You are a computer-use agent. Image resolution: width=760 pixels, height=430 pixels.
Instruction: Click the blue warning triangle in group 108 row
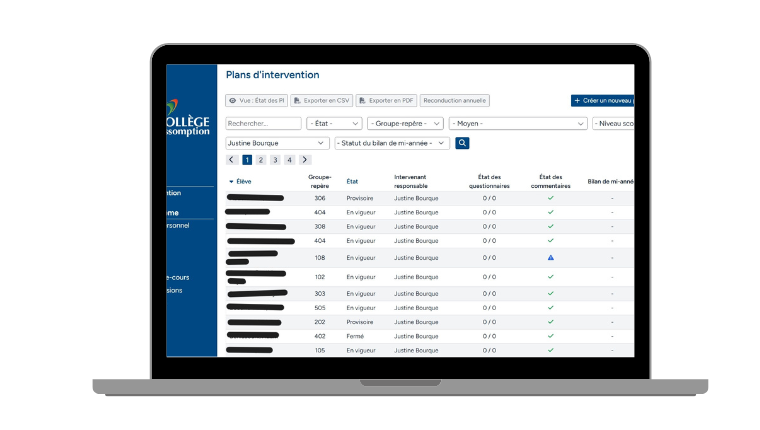[x=550, y=258]
